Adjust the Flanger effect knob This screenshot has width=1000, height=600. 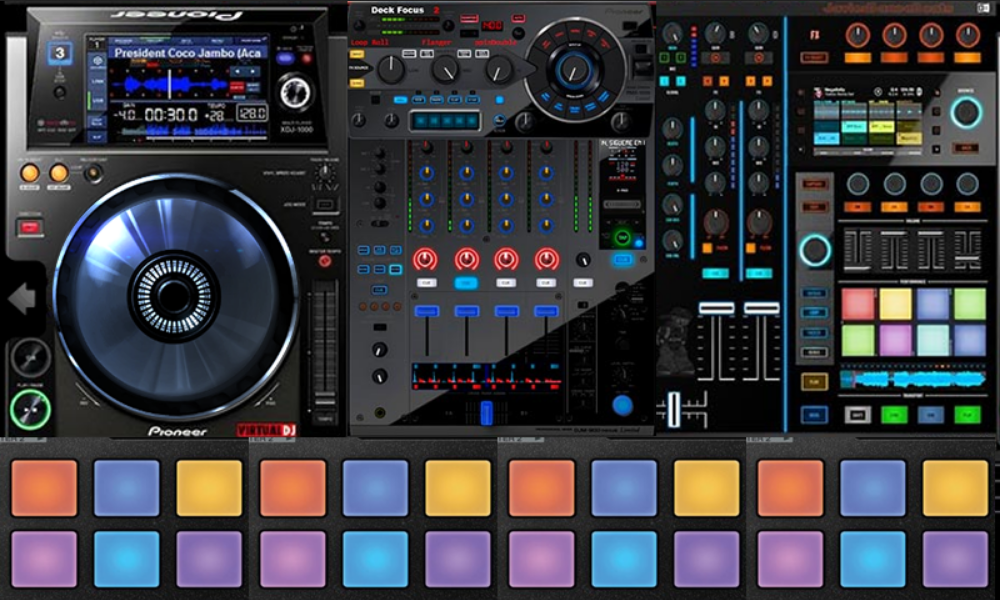click(x=445, y=70)
